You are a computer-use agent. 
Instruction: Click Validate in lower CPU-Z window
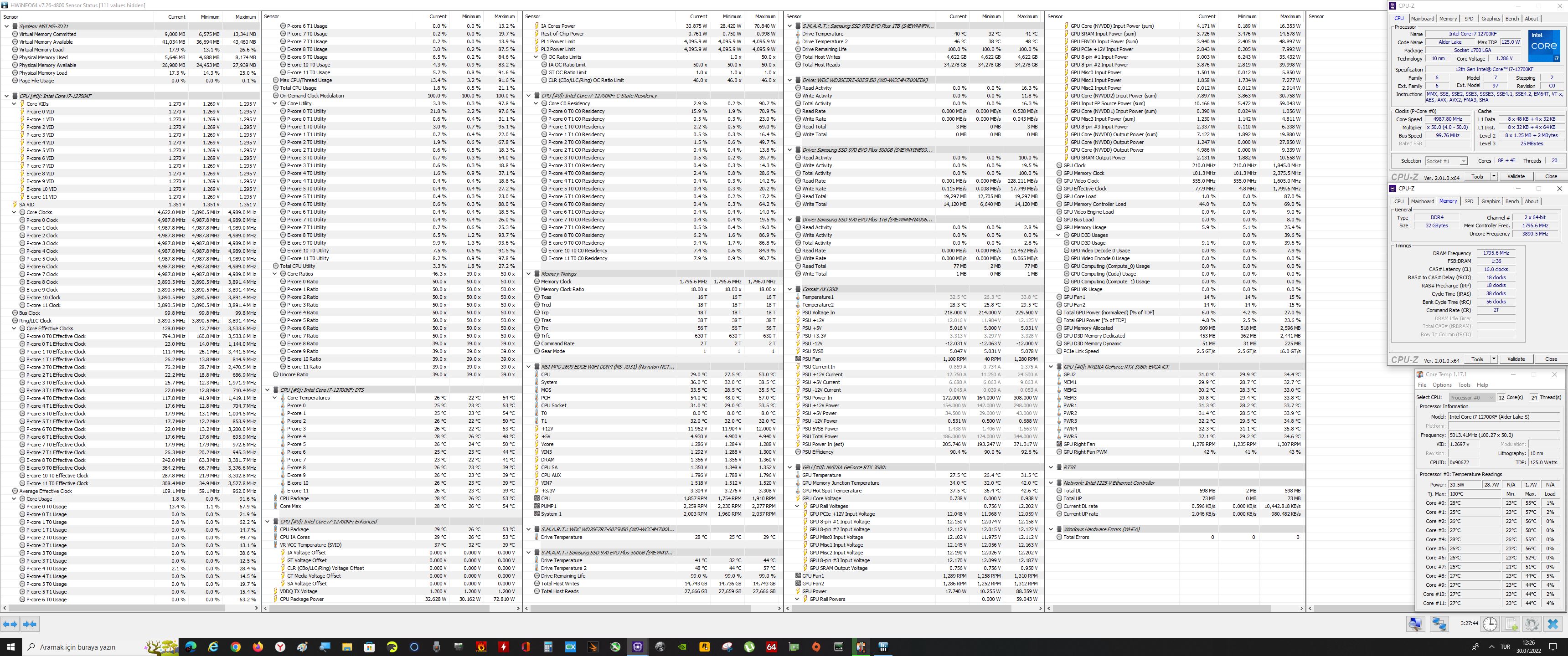click(x=1516, y=359)
